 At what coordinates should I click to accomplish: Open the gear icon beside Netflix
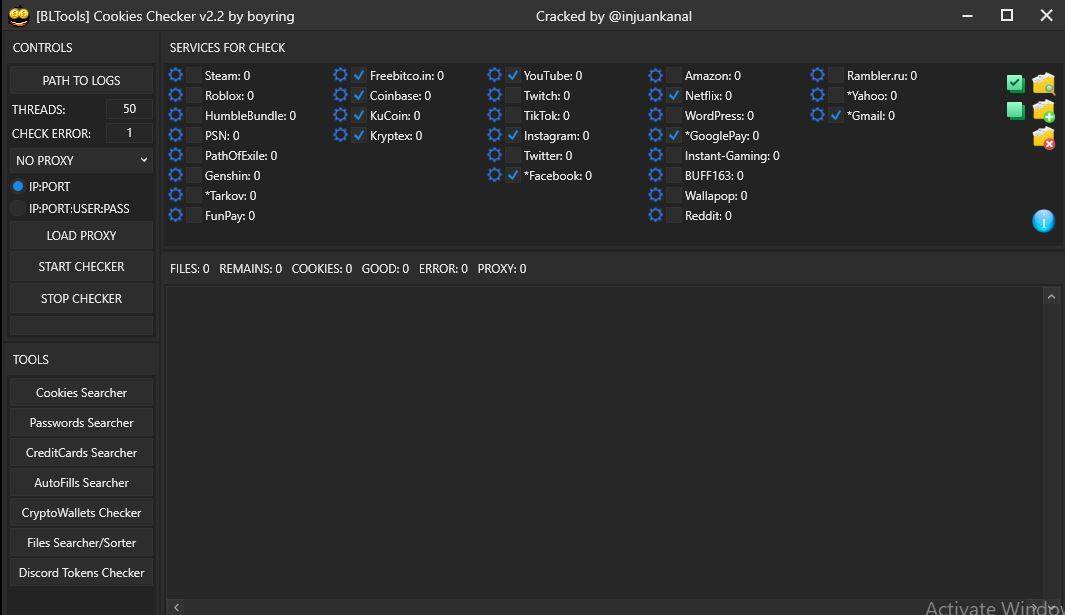[655, 95]
